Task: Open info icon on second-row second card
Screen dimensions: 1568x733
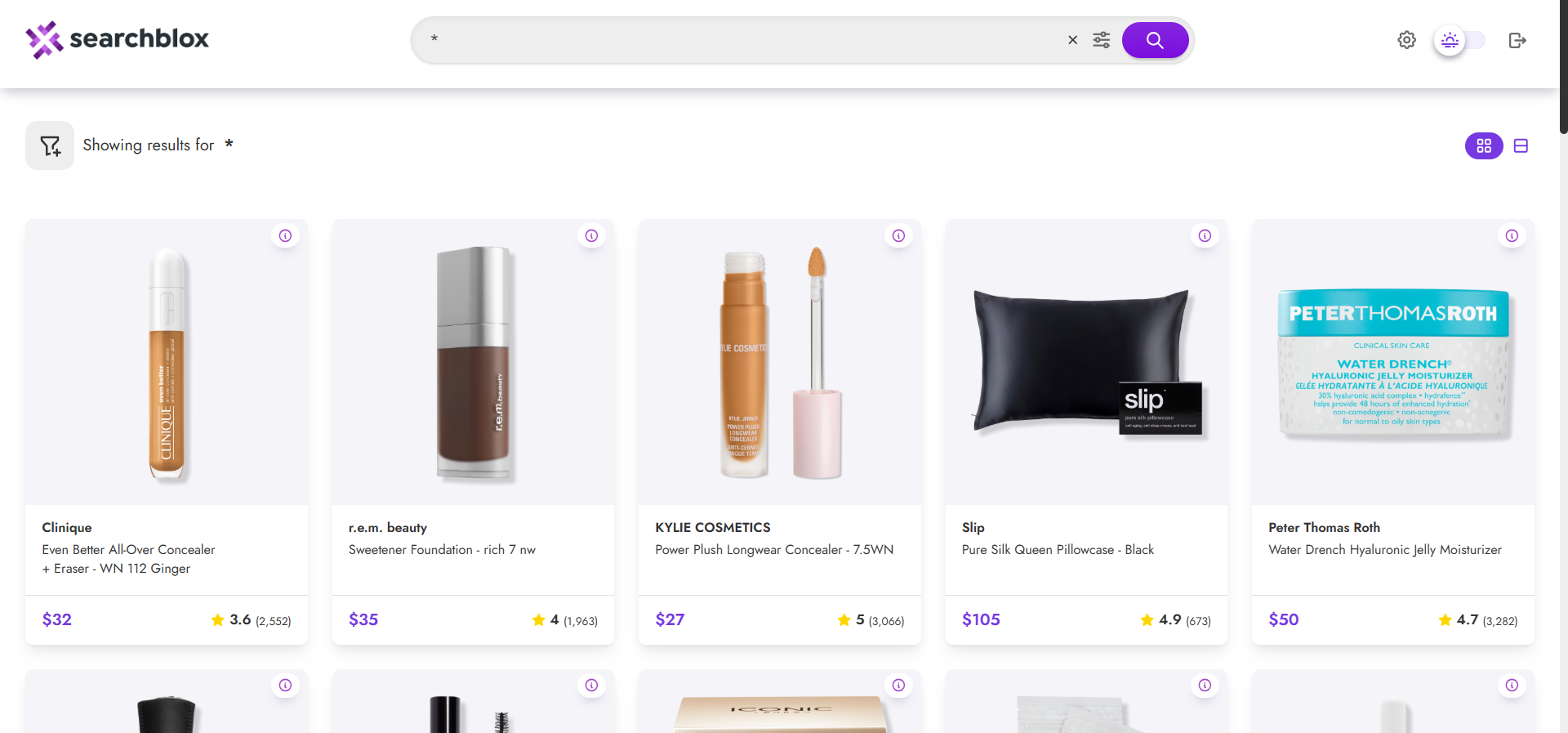Action: pyautogui.click(x=592, y=685)
